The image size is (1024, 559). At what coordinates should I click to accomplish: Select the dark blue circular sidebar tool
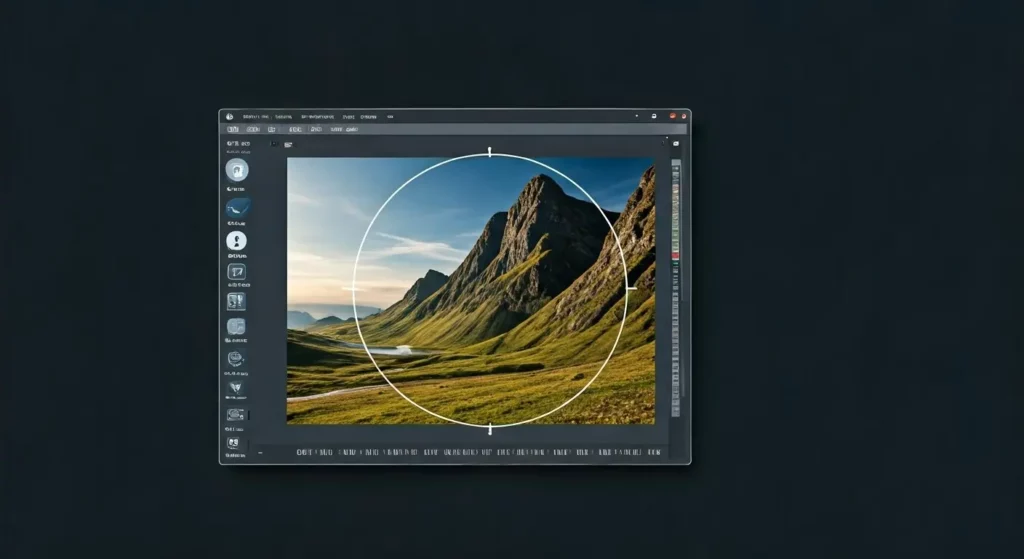pos(238,208)
